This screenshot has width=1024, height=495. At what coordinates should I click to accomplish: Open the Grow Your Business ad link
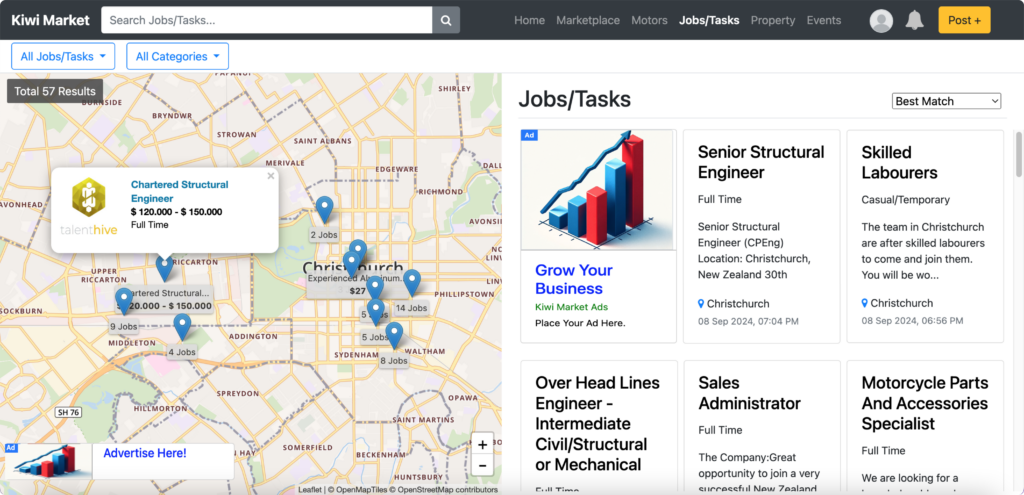tap(574, 279)
